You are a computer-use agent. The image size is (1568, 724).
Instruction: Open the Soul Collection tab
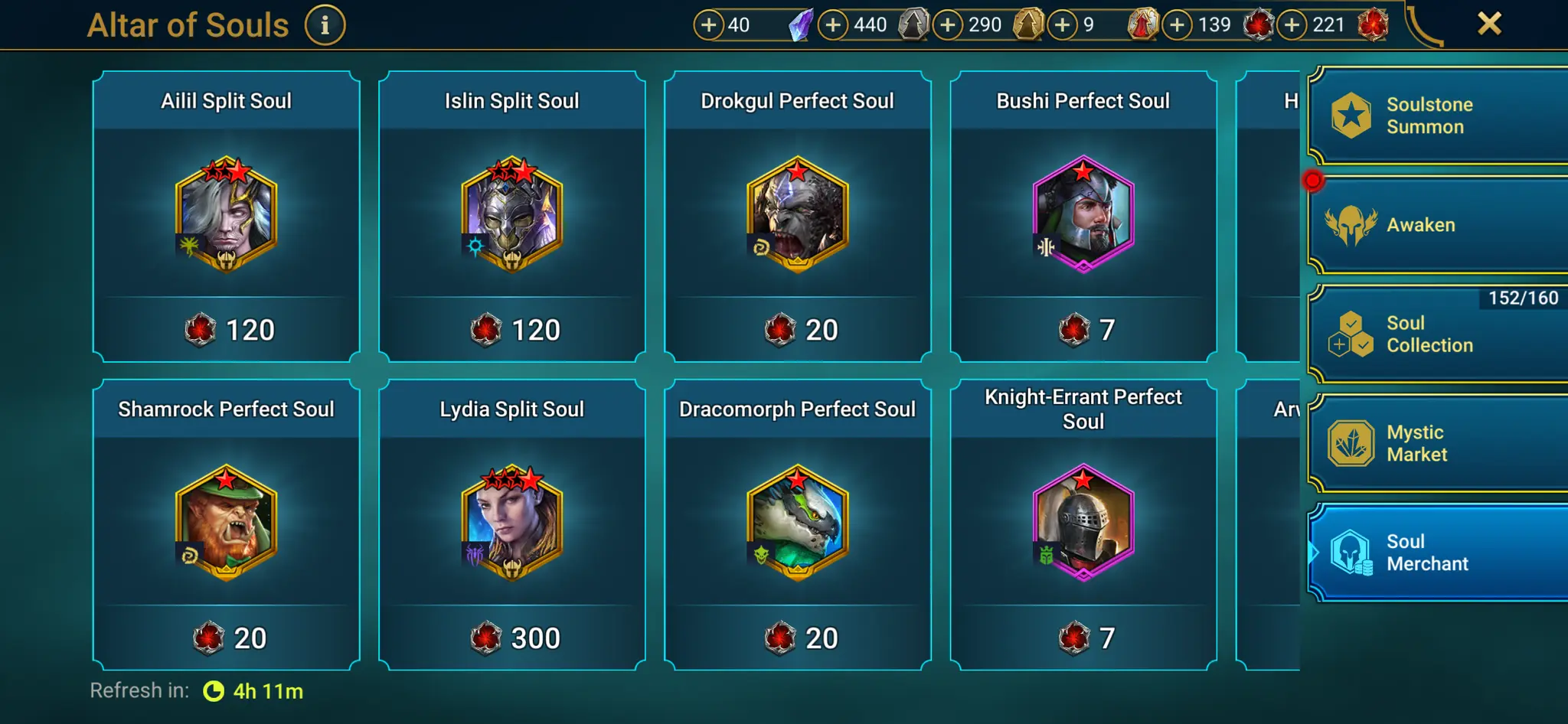point(1438,334)
